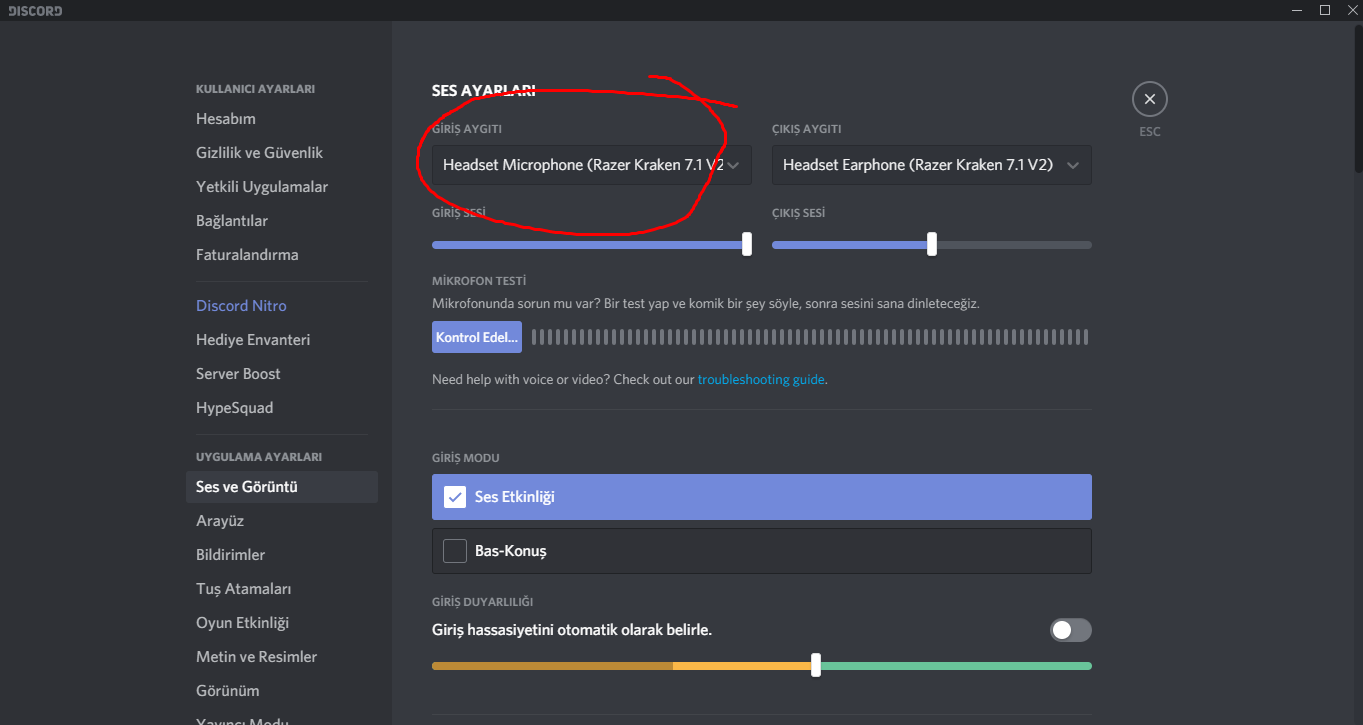Select Ses ve Görüntü settings item

(282, 487)
